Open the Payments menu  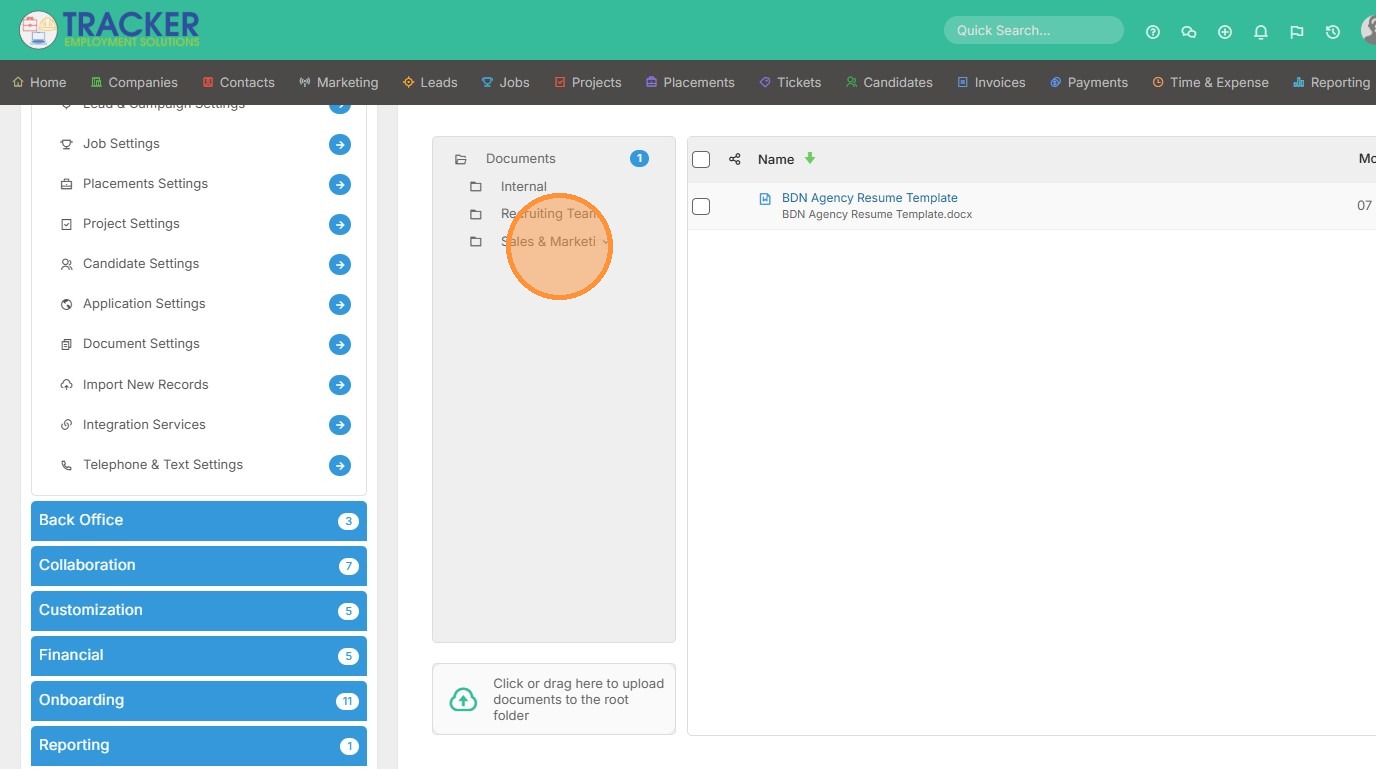pos(1088,83)
